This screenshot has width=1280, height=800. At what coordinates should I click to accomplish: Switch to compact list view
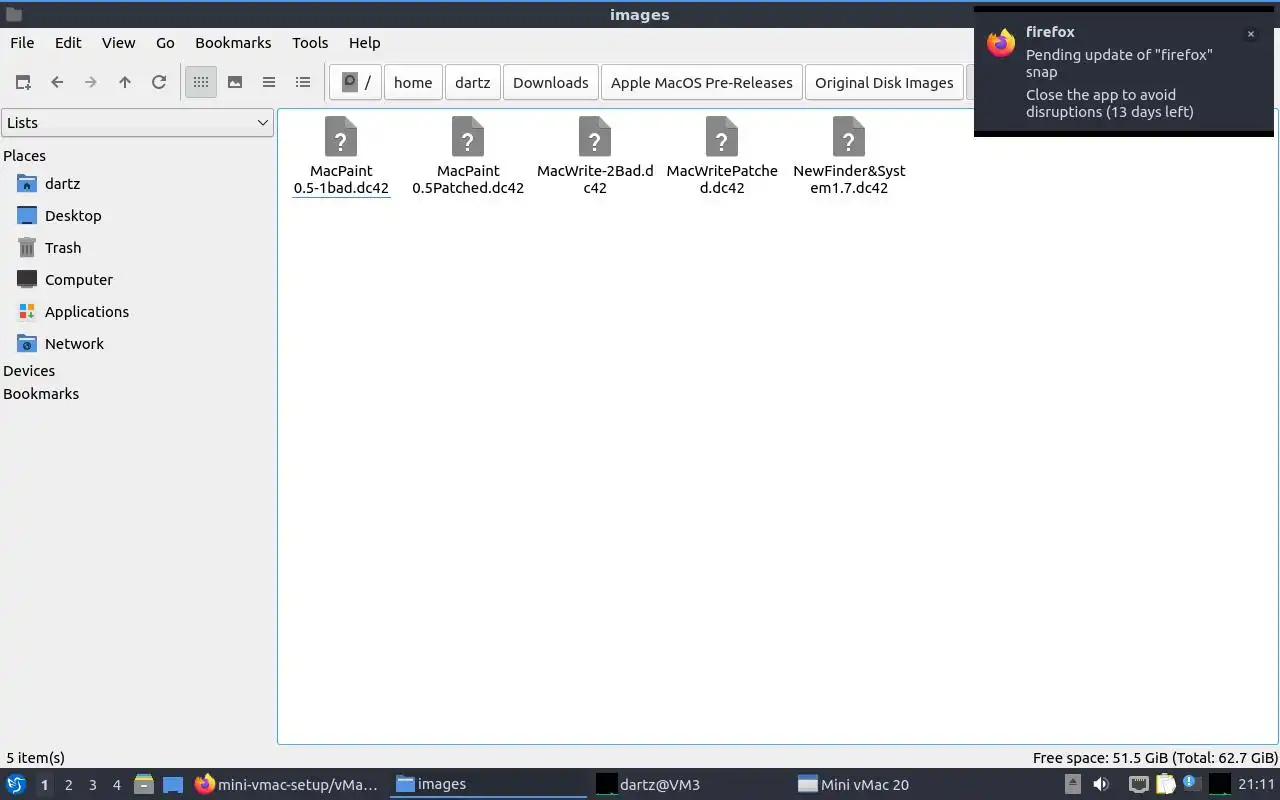[269, 83]
